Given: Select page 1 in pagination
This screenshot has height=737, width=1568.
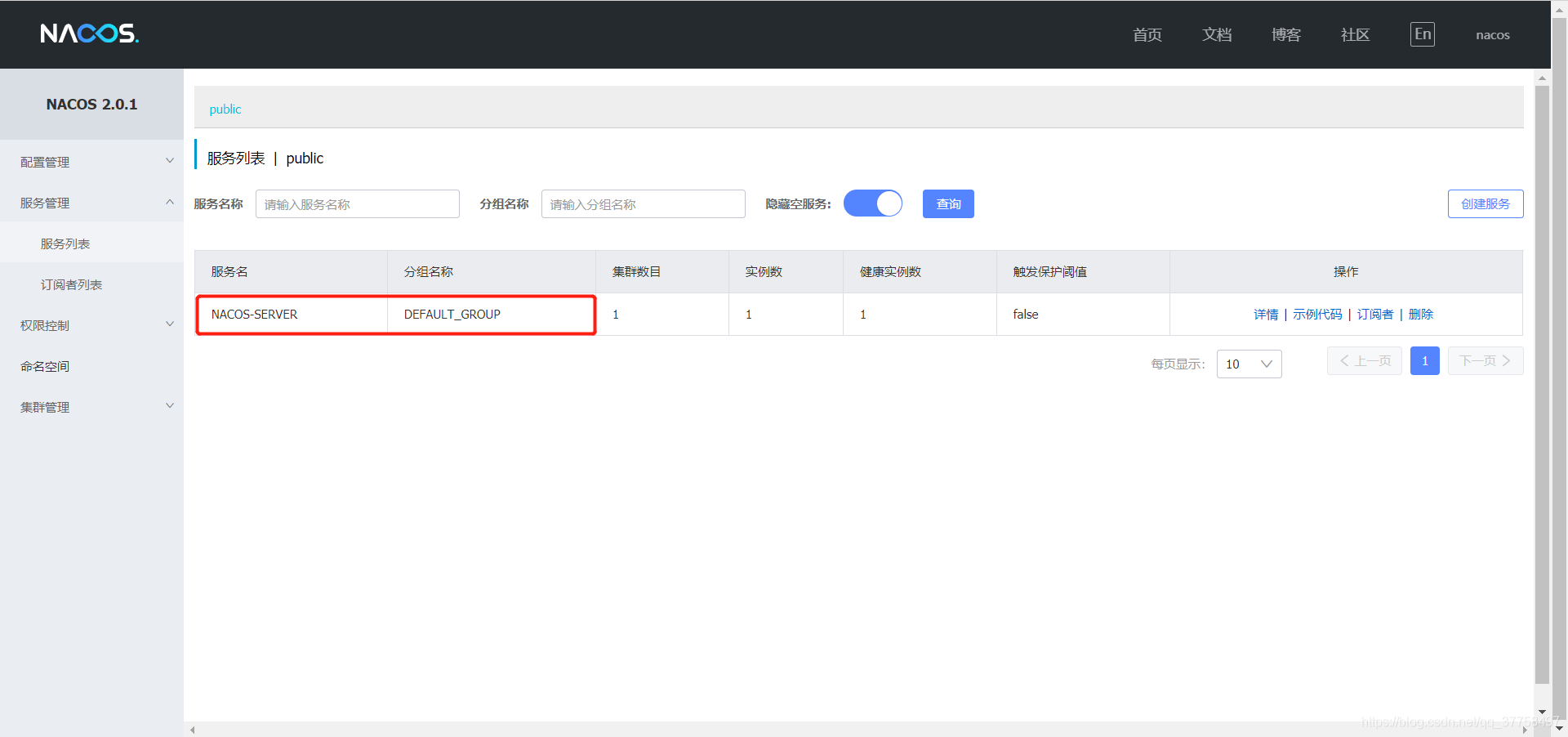Looking at the screenshot, I should click(1425, 360).
